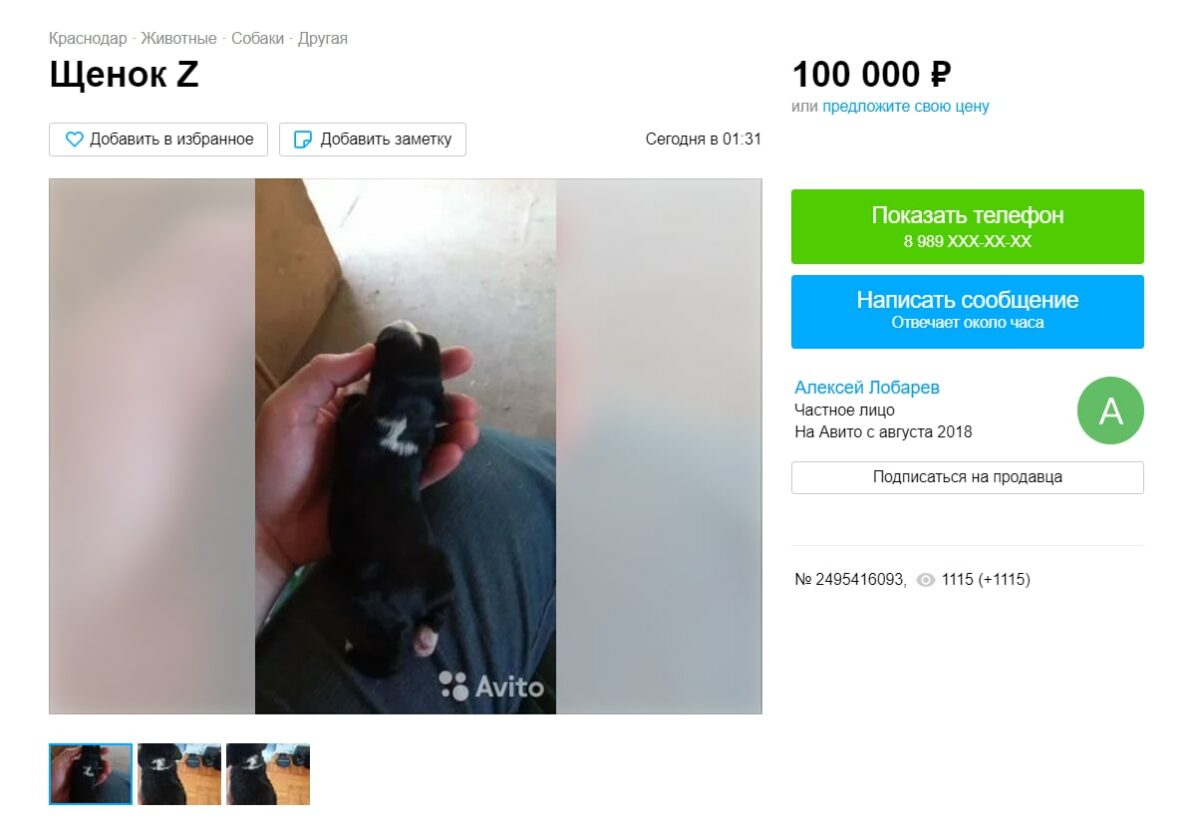This screenshot has width=1200, height=831.
Task: Subscribe via Подписаться на продавца button
Action: pyautogui.click(x=967, y=478)
